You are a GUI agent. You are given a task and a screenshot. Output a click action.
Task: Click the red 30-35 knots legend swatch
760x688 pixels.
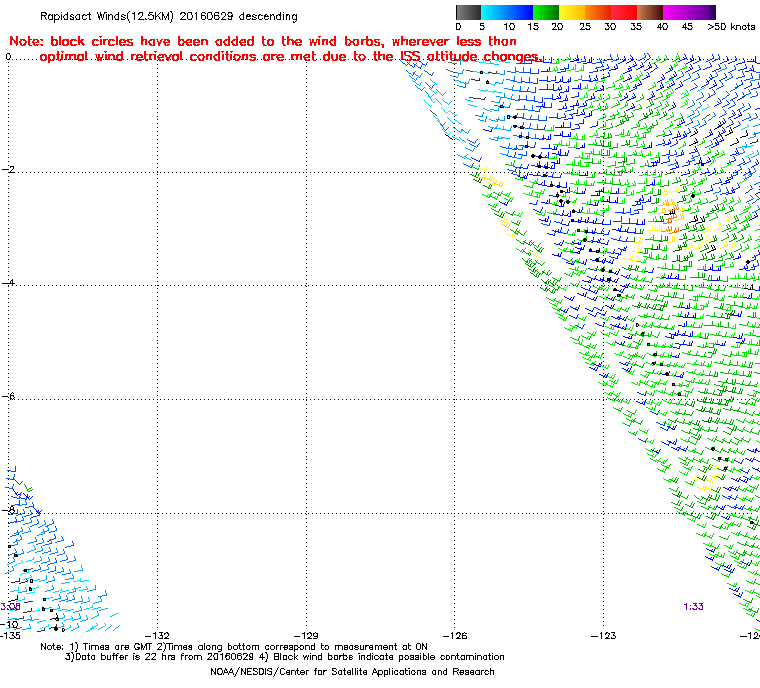624,12
